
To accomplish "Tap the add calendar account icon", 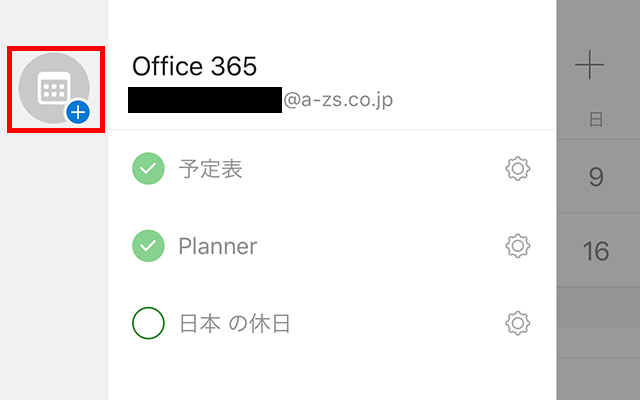I will (54, 88).
